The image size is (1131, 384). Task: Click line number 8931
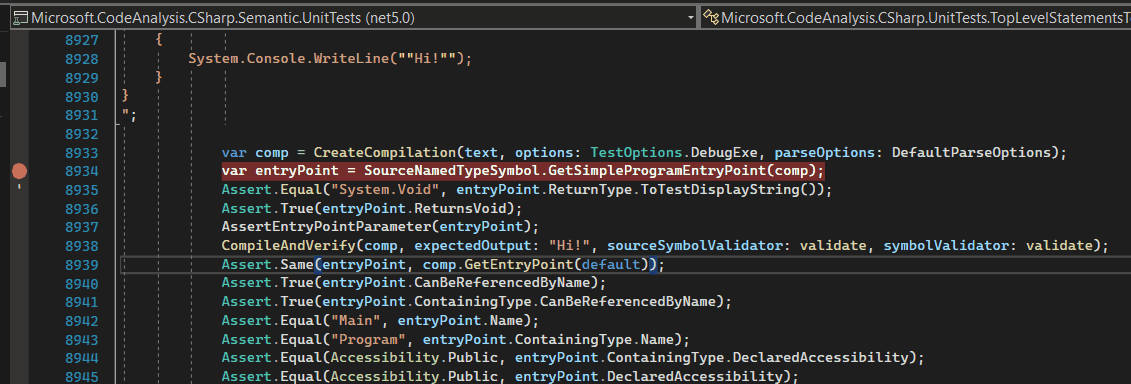82,115
